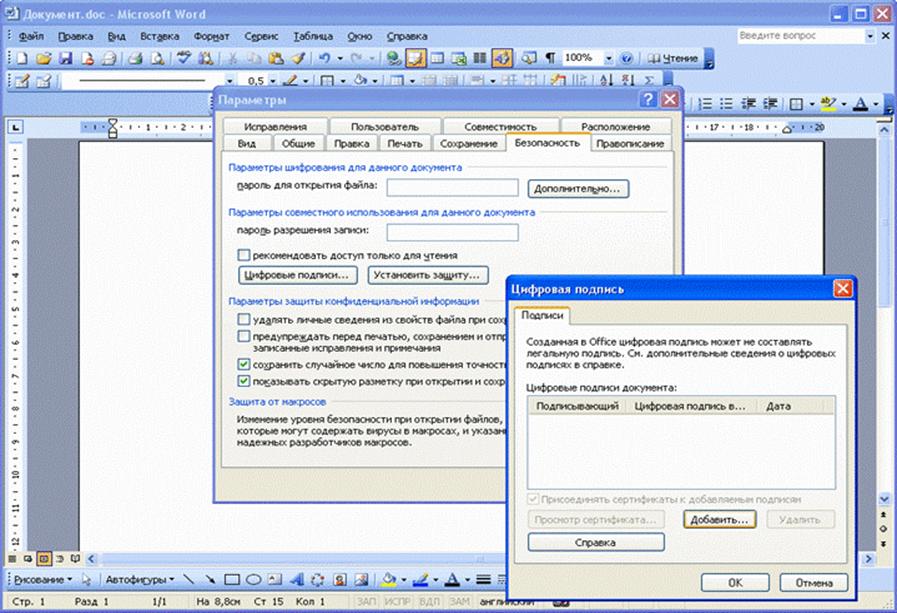This screenshot has width=897, height=613.
Task: Open the zoom 100% dropdown arrow
Action: pos(609,58)
